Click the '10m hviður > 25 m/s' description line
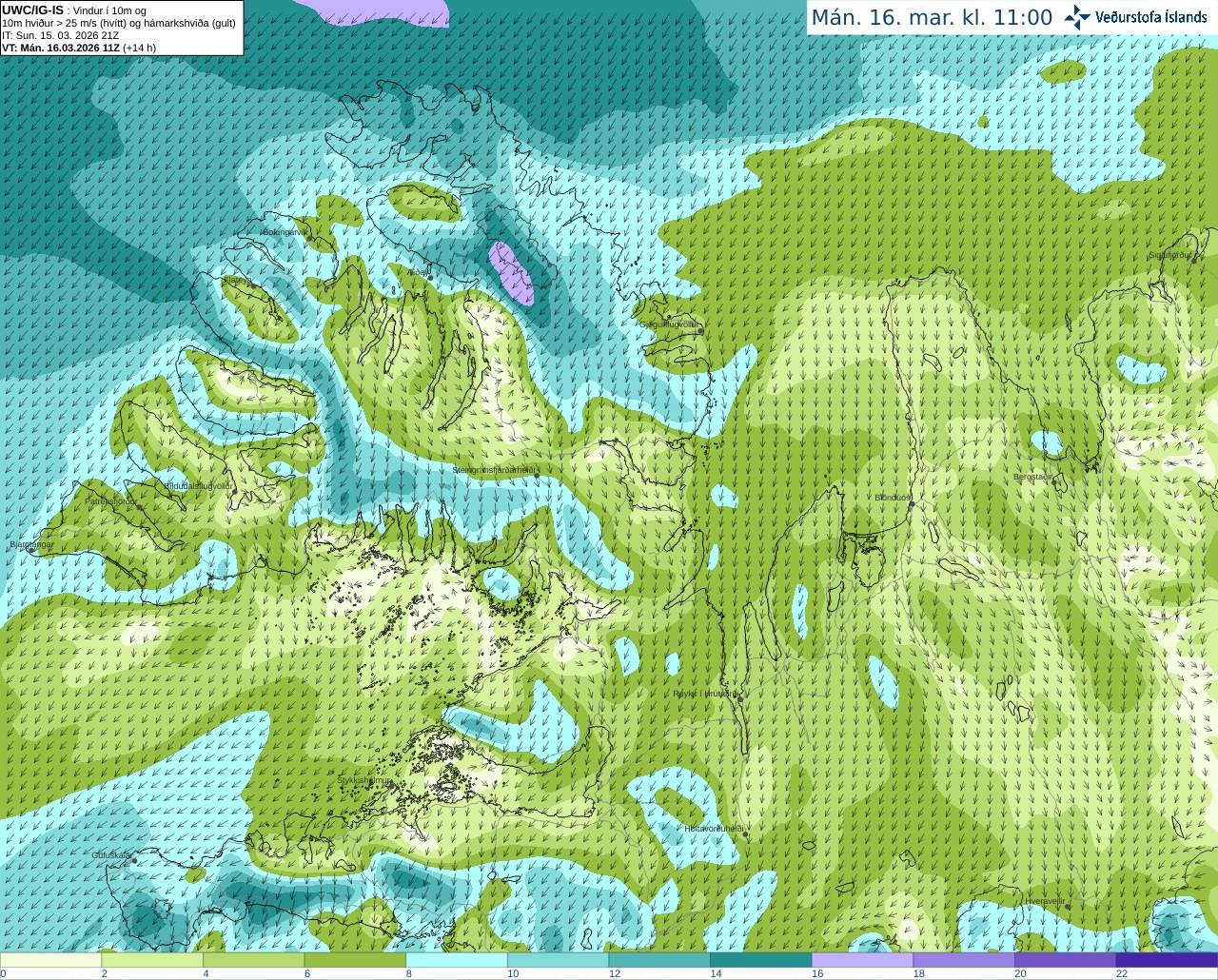The image size is (1218, 980). [x=119, y=23]
